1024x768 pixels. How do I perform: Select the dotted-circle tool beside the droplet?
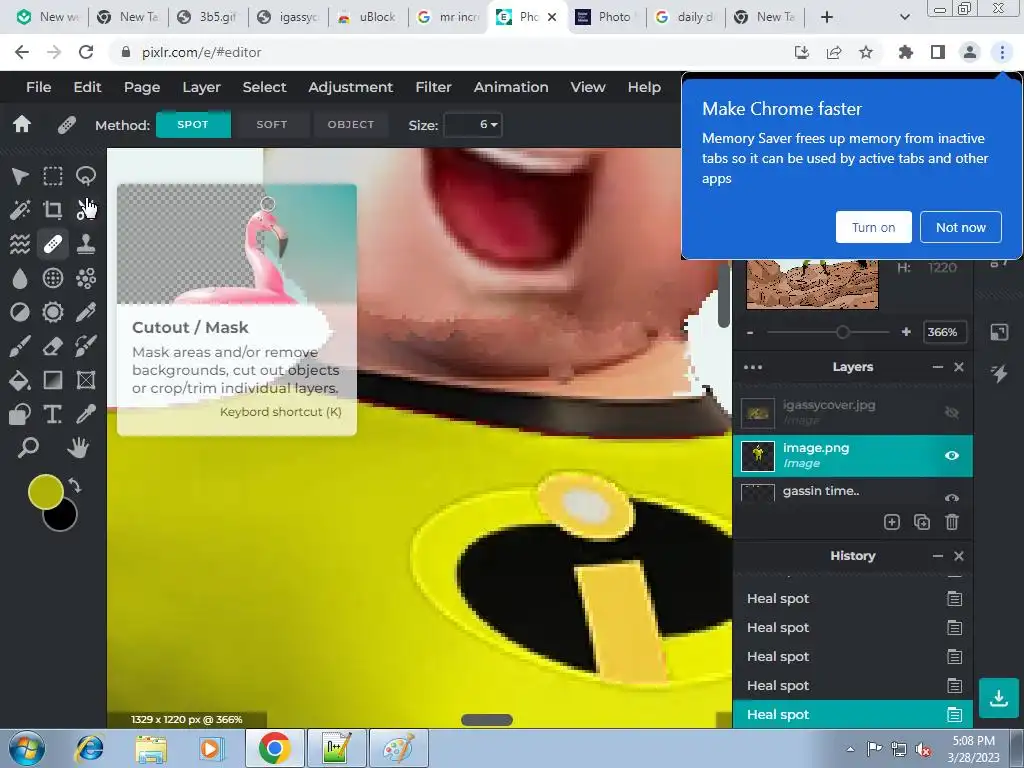click(53, 278)
